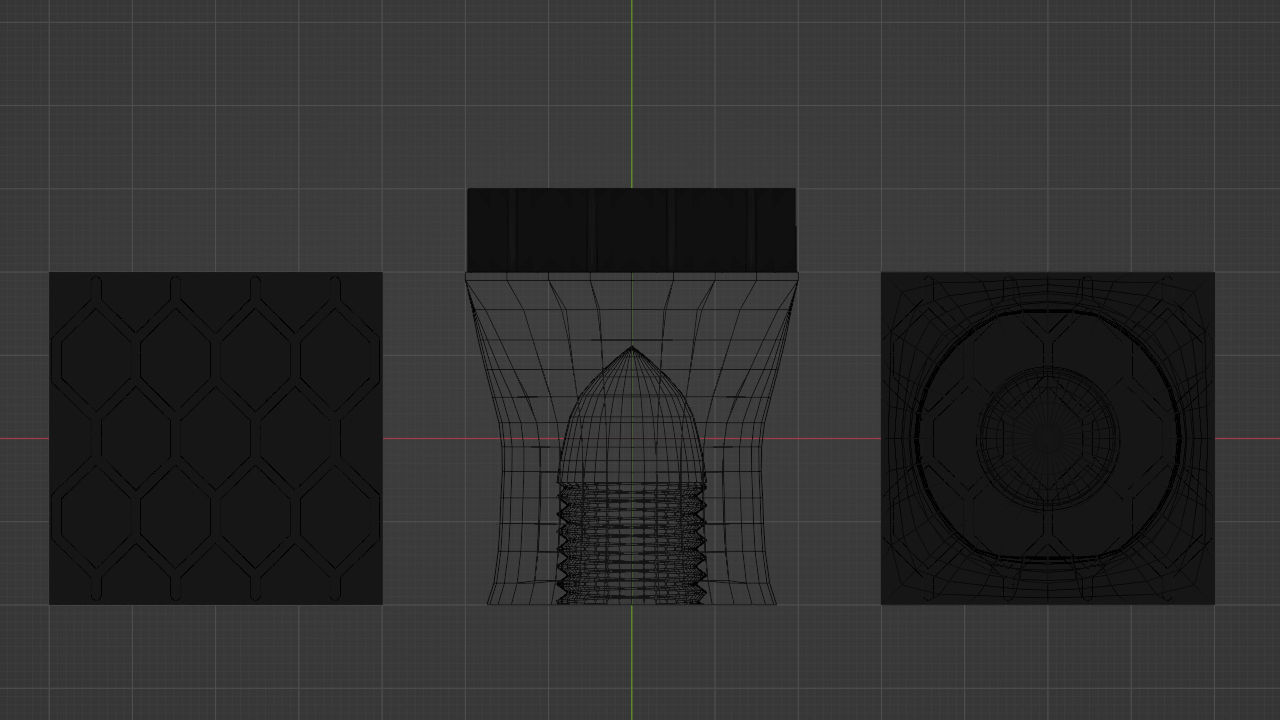Click the bullet-shaped dome tip in the wireframe
The image size is (1280, 720).
pos(631,415)
